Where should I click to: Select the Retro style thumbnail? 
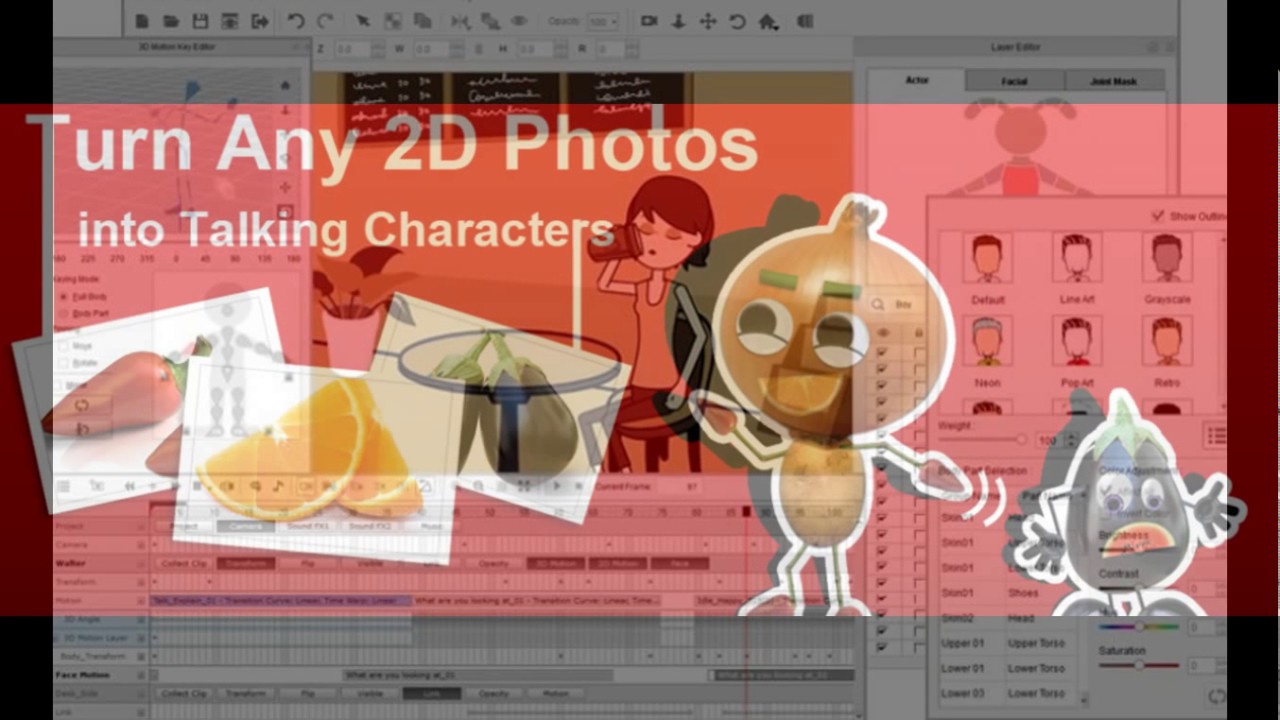[1167, 342]
